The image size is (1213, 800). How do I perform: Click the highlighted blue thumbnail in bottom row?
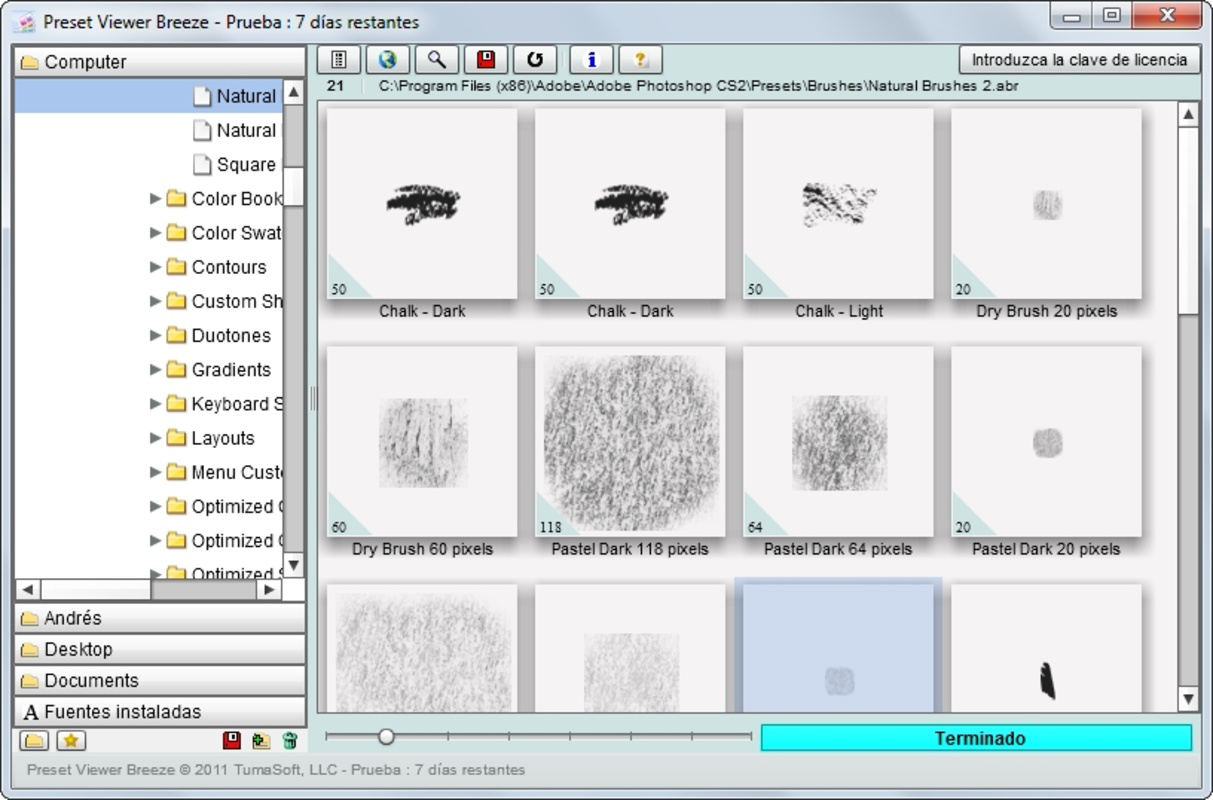tap(838, 647)
